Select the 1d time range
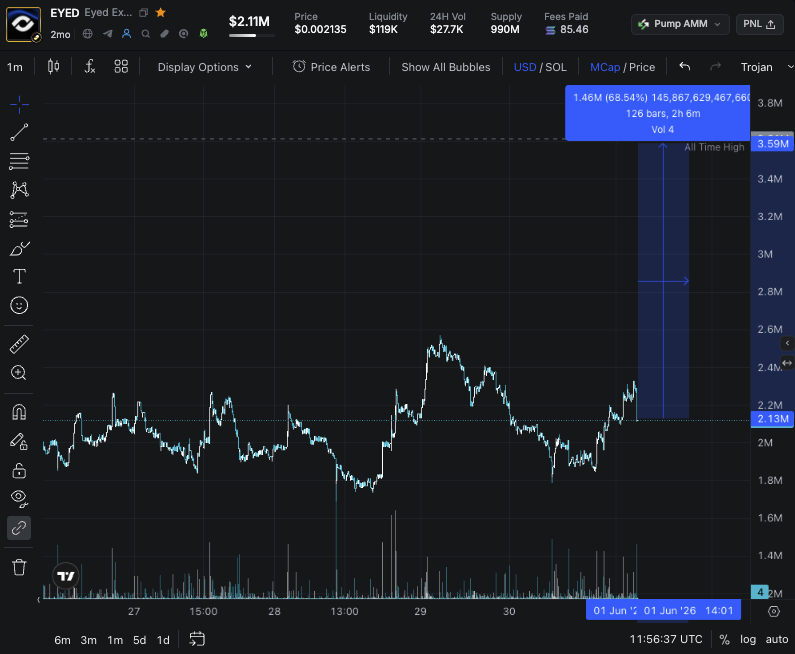 coord(163,640)
